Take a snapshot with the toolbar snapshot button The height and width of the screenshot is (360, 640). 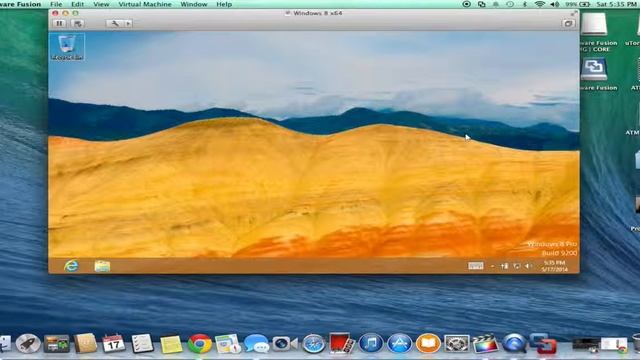78,24
